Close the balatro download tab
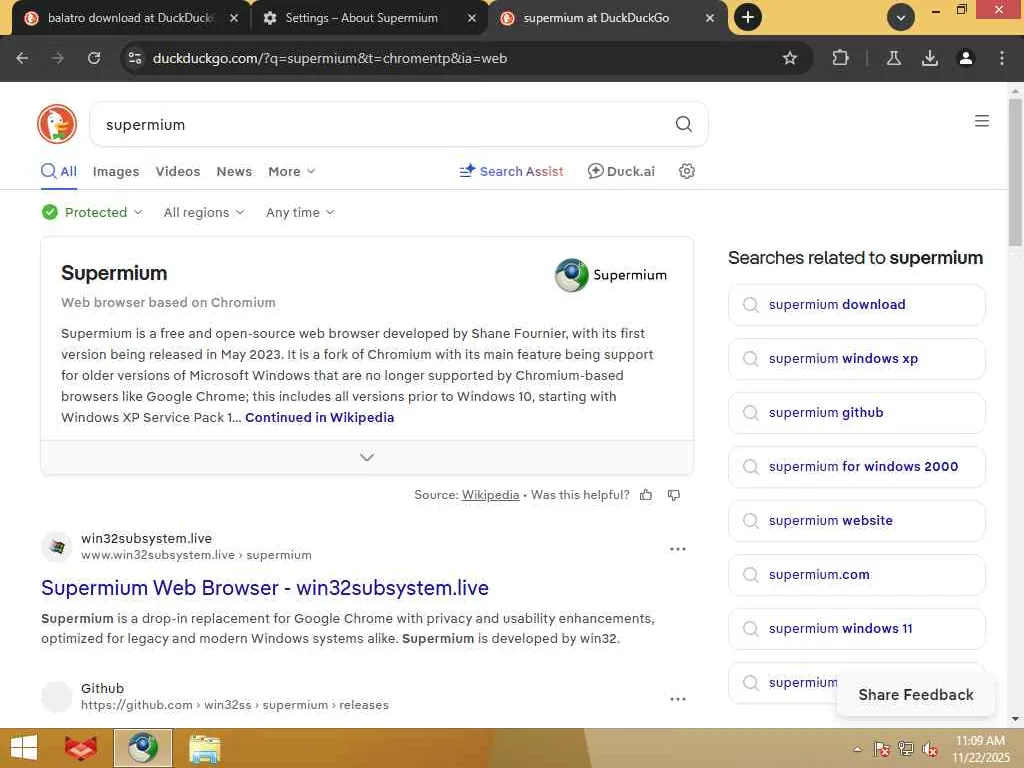 coord(234,18)
